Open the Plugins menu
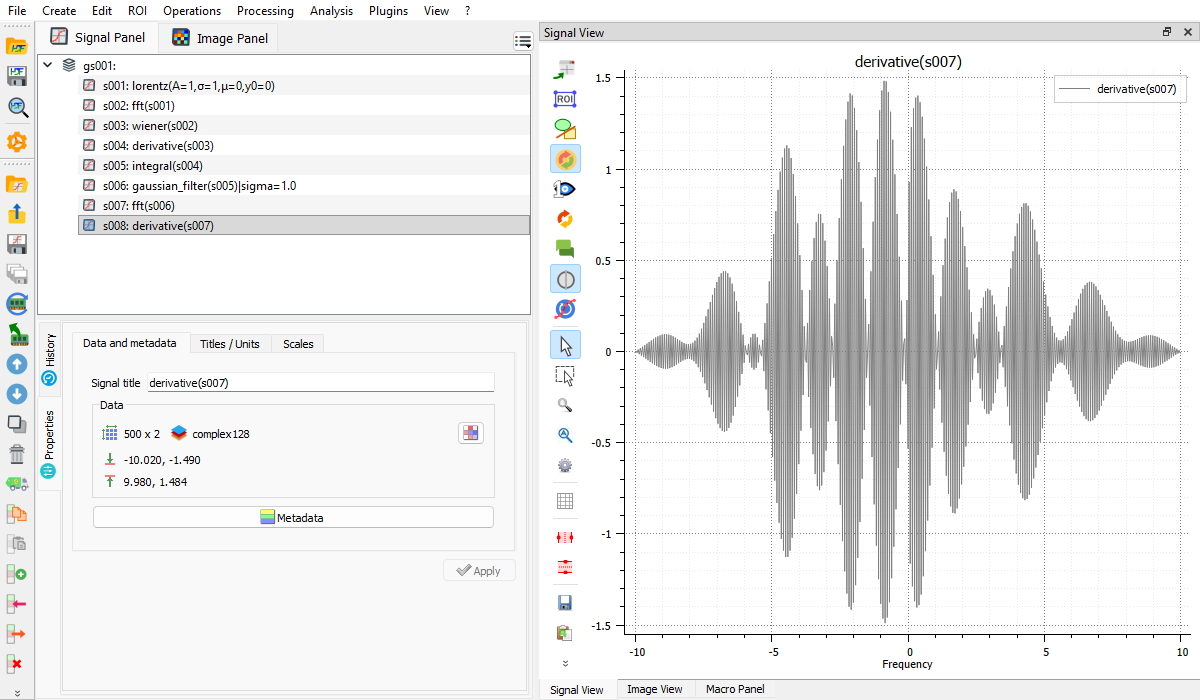 tap(388, 11)
